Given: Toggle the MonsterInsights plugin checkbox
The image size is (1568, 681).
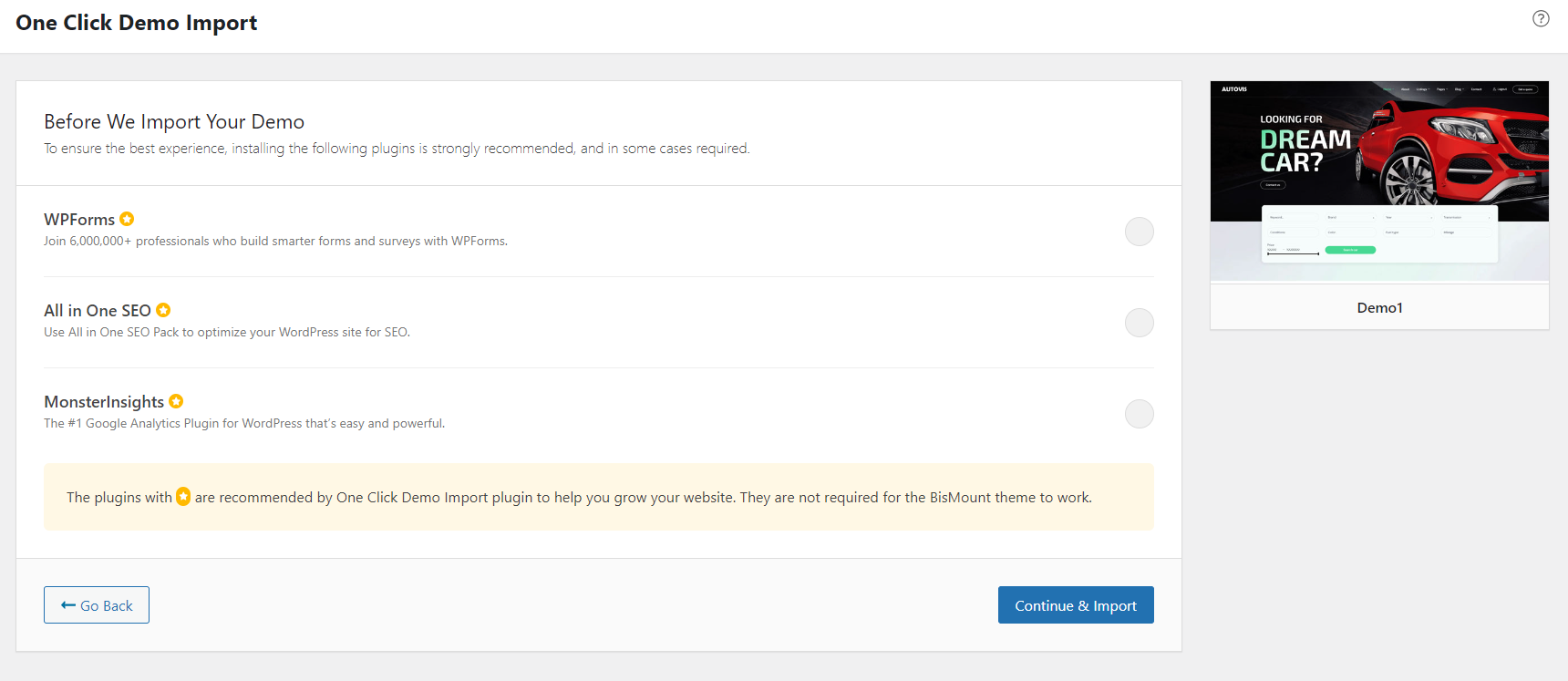Looking at the screenshot, I should (1140, 414).
